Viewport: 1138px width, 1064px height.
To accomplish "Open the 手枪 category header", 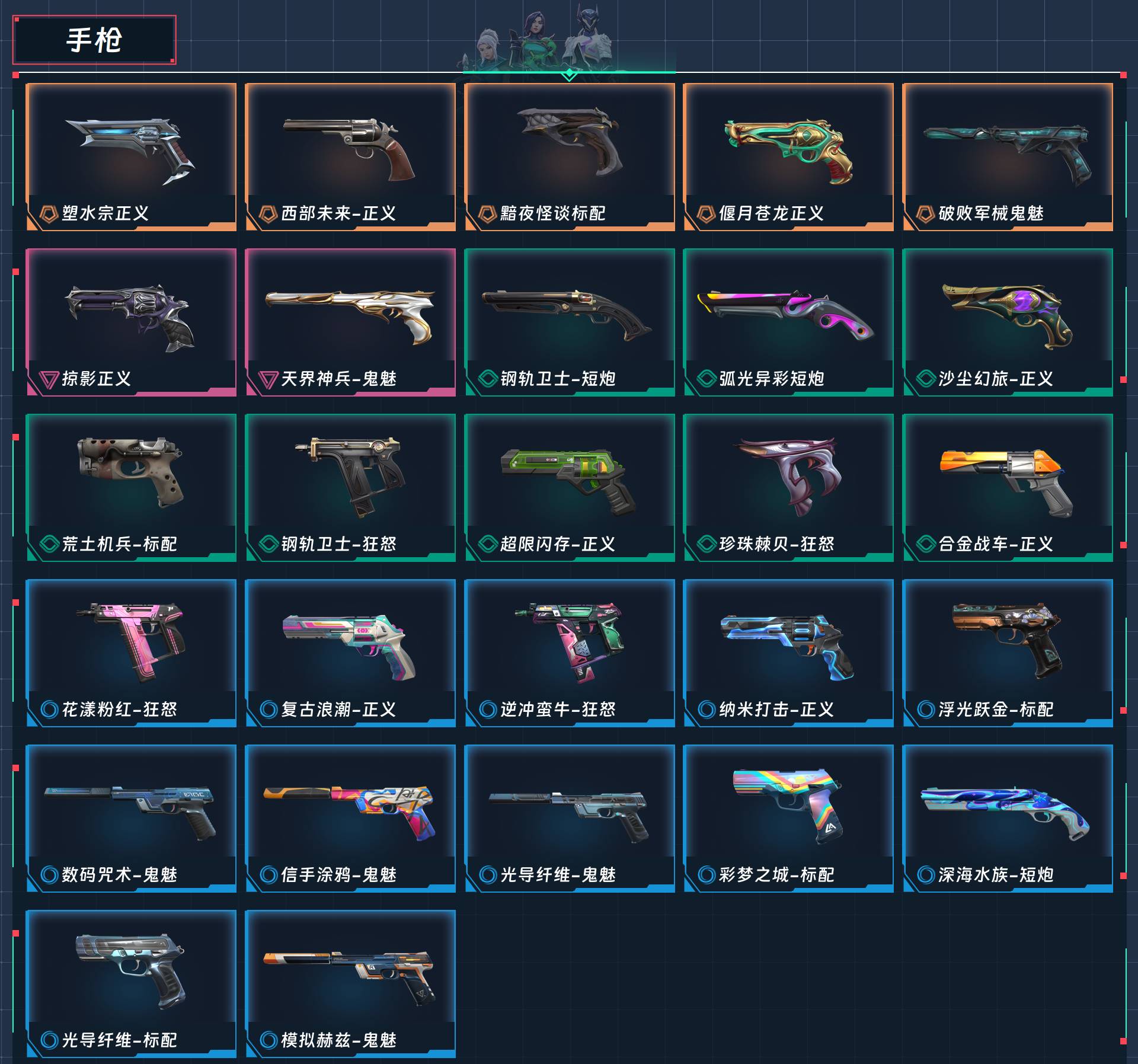I will 94,40.
